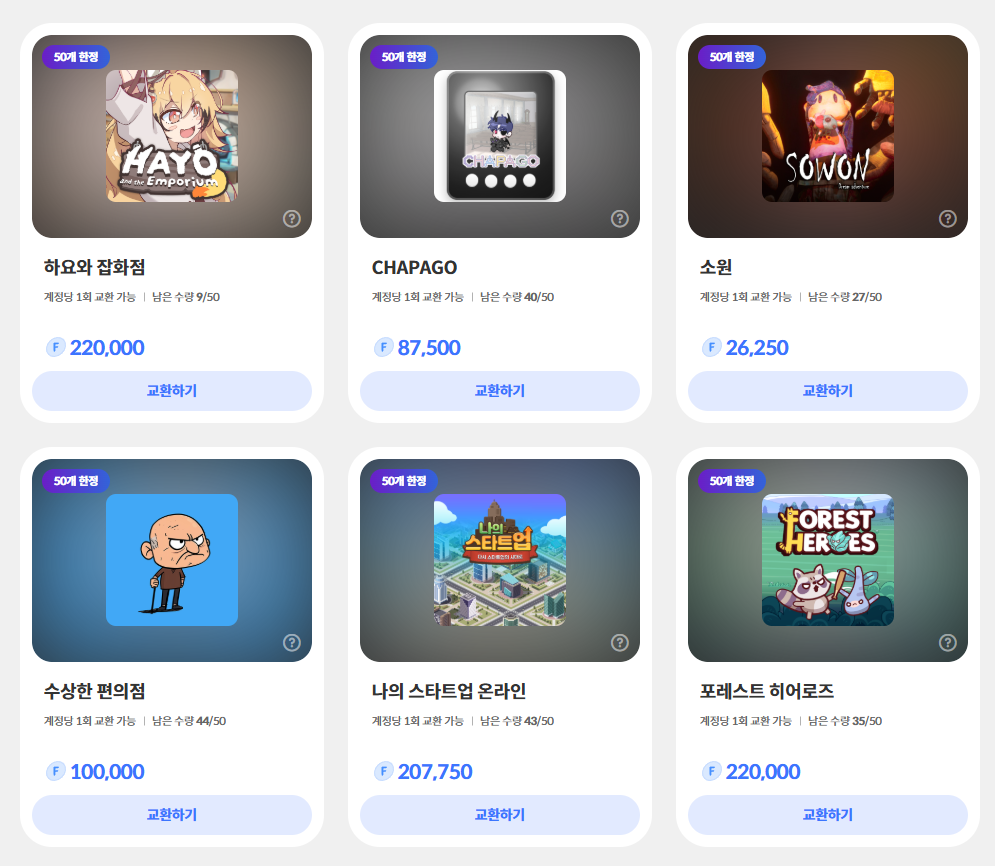Open help icon on 소원 card
Screen dimensions: 995x866
(x=948, y=219)
